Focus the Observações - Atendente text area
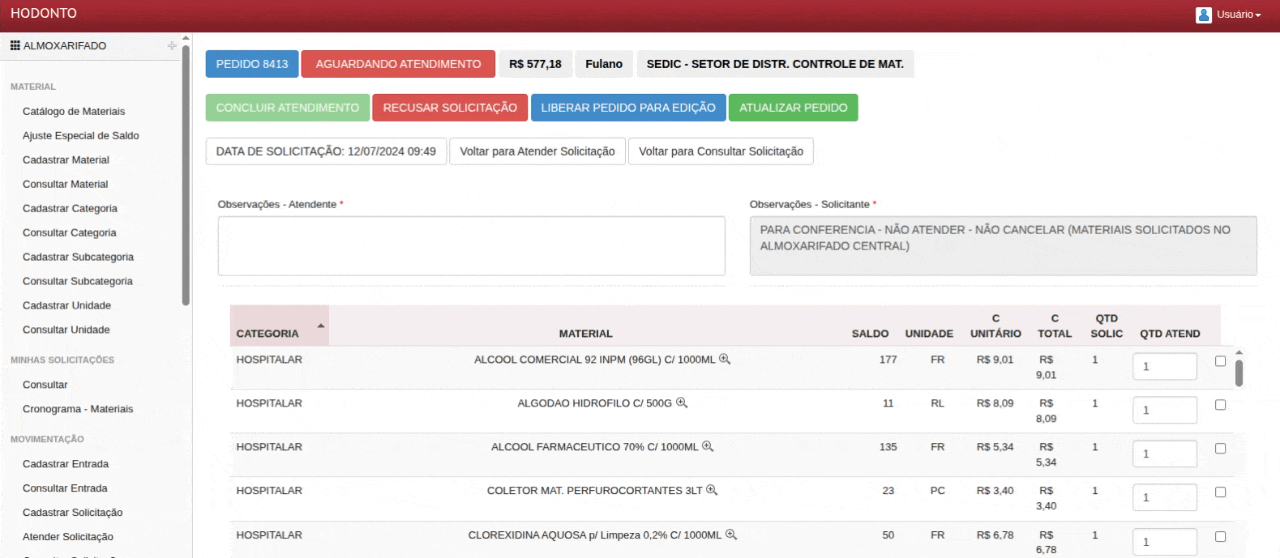 pyautogui.click(x=471, y=246)
